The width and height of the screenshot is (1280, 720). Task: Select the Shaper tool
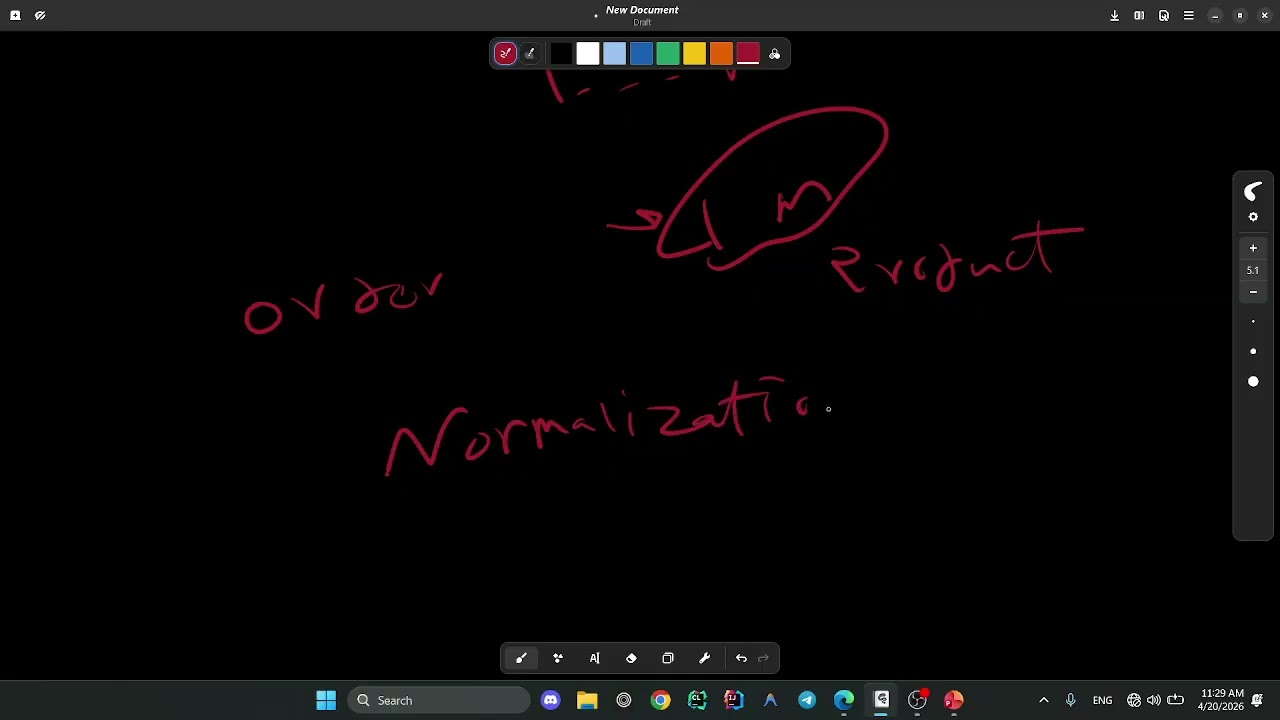tap(558, 658)
